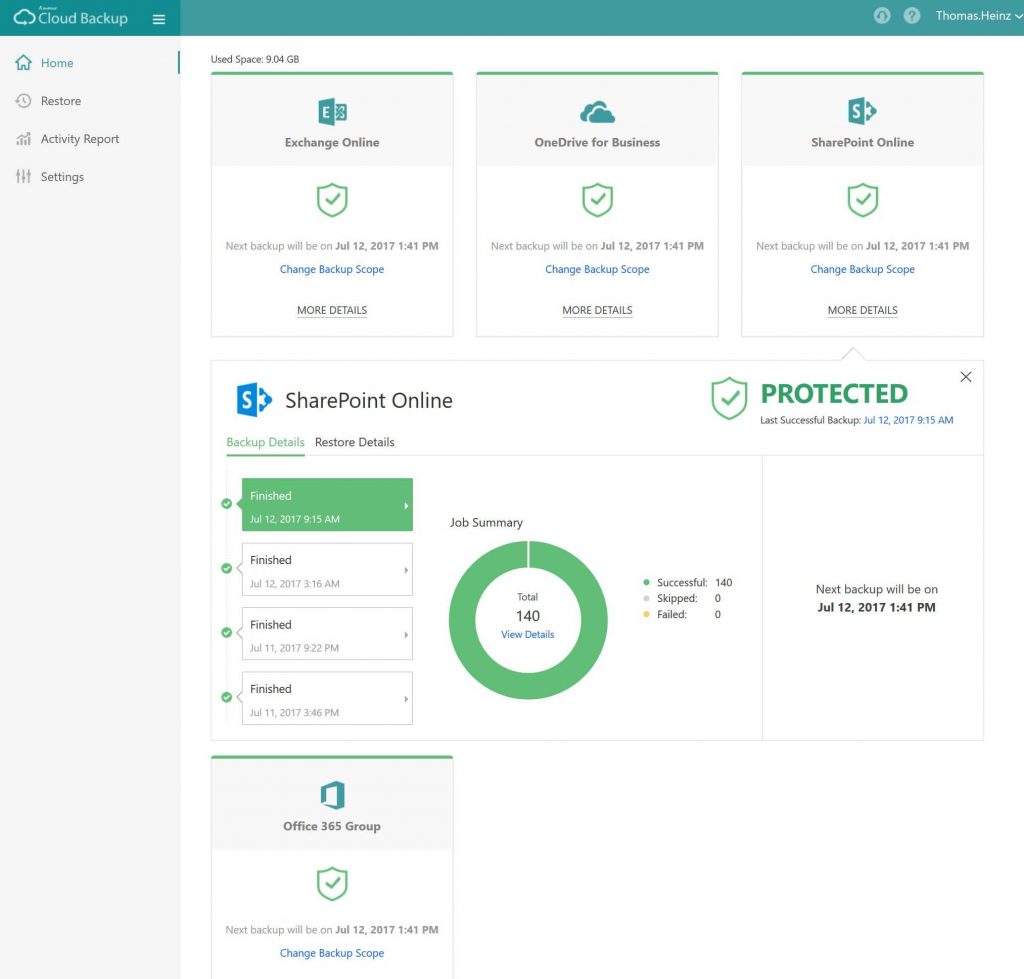The width and height of the screenshot is (1024, 979).
Task: Click the Used Space: 9.04 GB text
Action: (255, 59)
